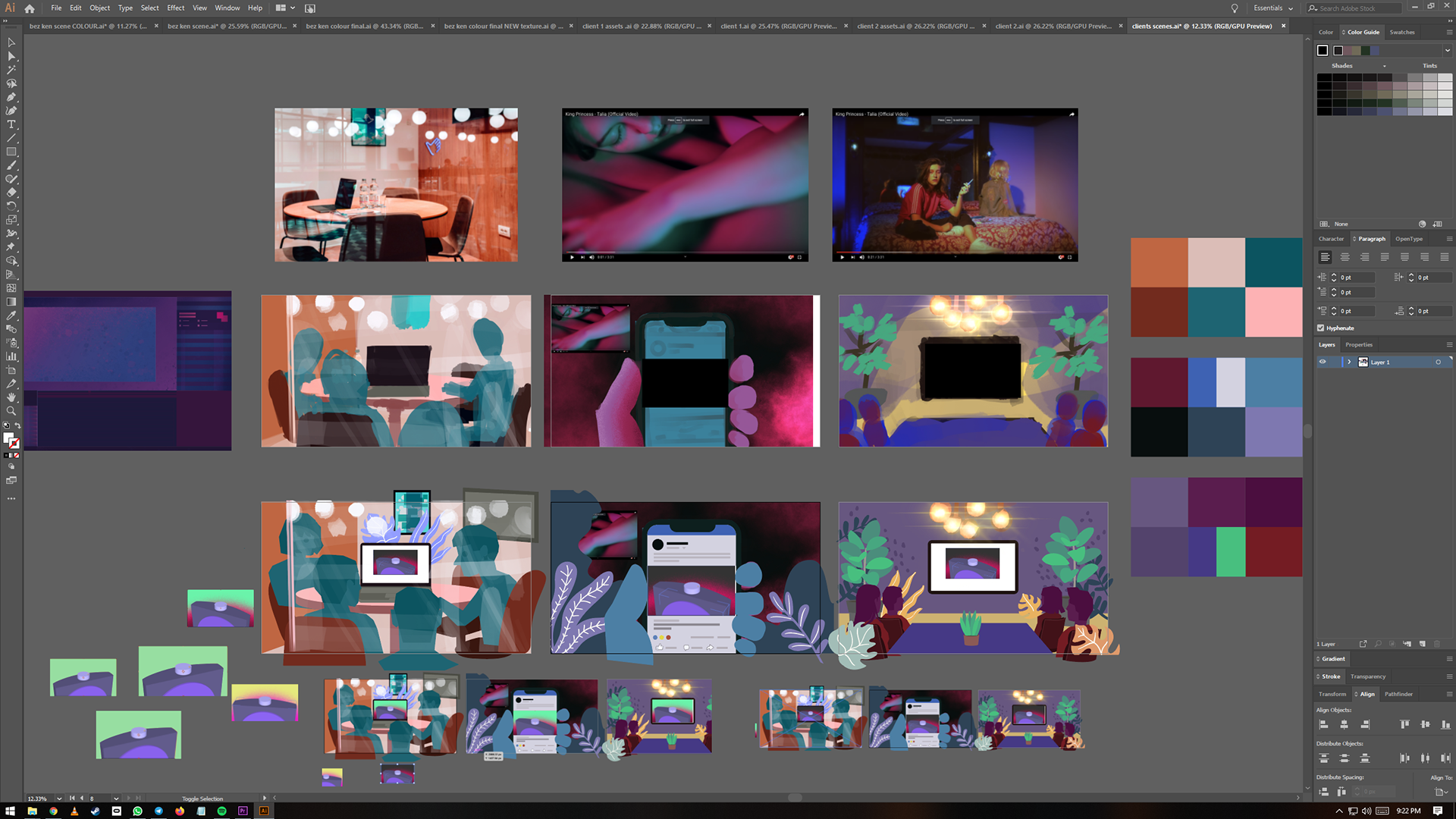Open harmony rules dropdown in Color Guide
Viewport: 1456px width, 819px height.
click(1447, 51)
